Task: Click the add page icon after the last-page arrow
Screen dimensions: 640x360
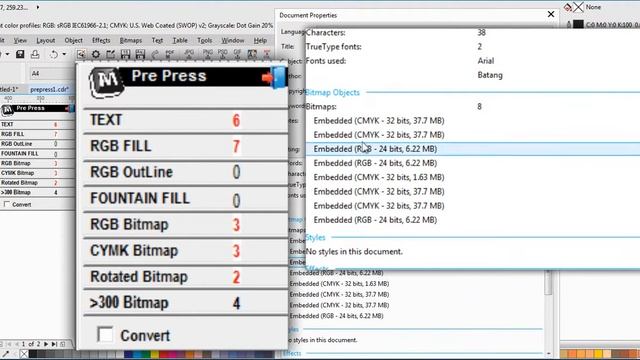Action: pos(62,344)
